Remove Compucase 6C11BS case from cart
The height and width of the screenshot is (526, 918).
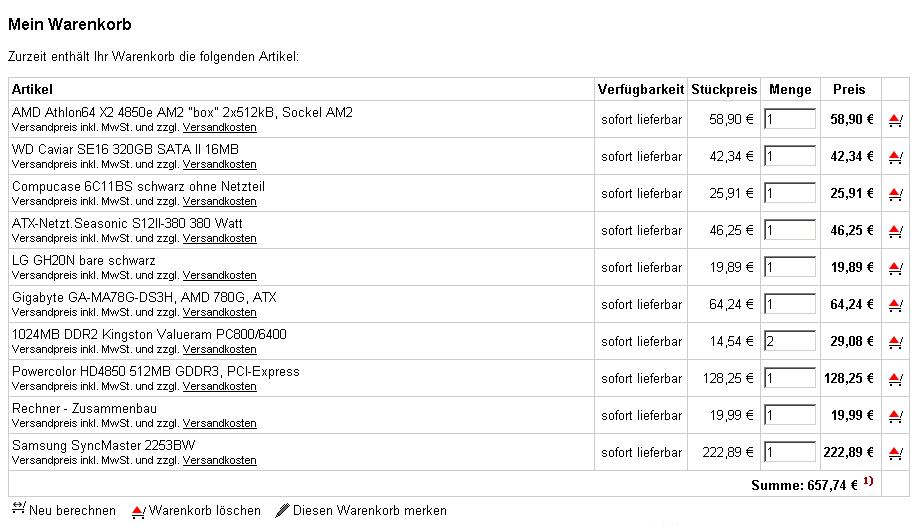(895, 194)
